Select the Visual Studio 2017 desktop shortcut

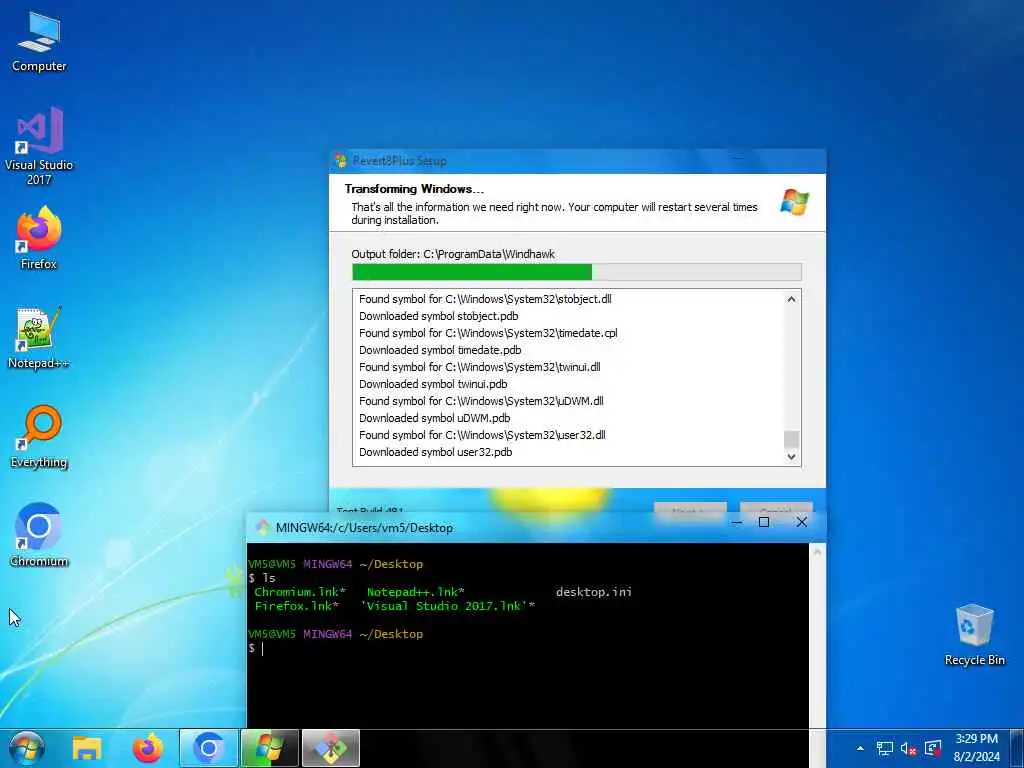pos(39,146)
